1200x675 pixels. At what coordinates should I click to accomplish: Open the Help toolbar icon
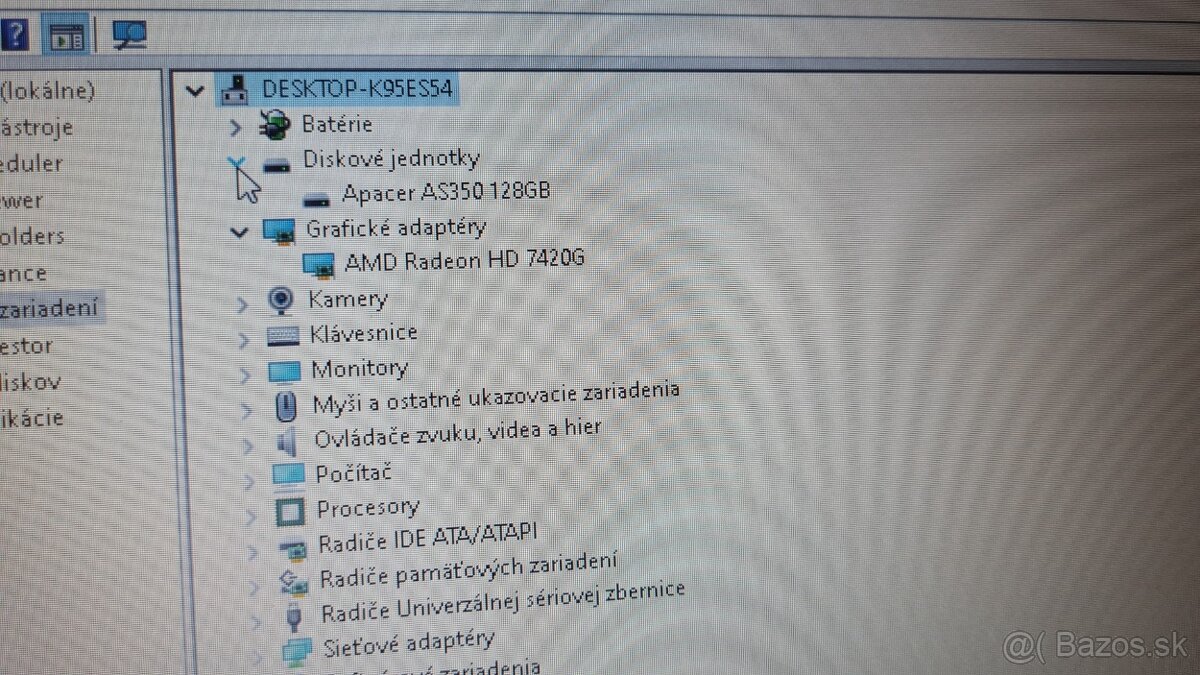point(17,33)
